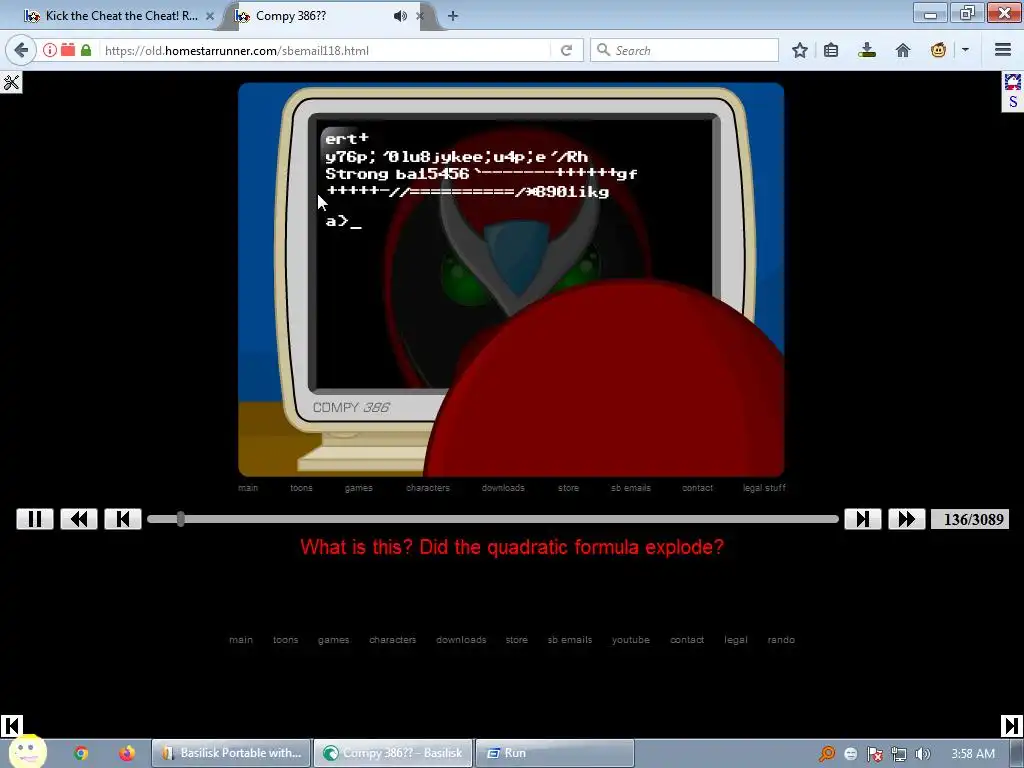Viewport: 1024px width, 768px height.
Task: Open 'youtube' in the bottom navigation
Action: tap(631, 640)
